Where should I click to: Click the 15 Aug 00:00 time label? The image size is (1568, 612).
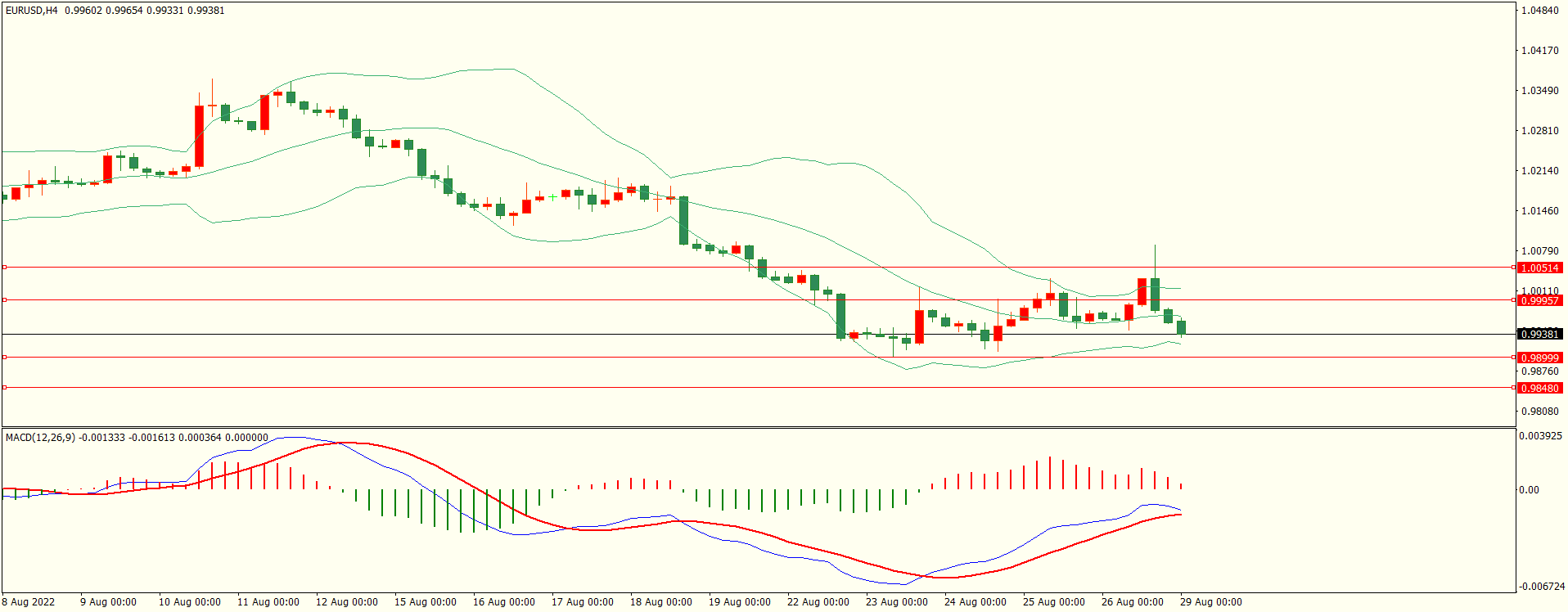(x=426, y=602)
